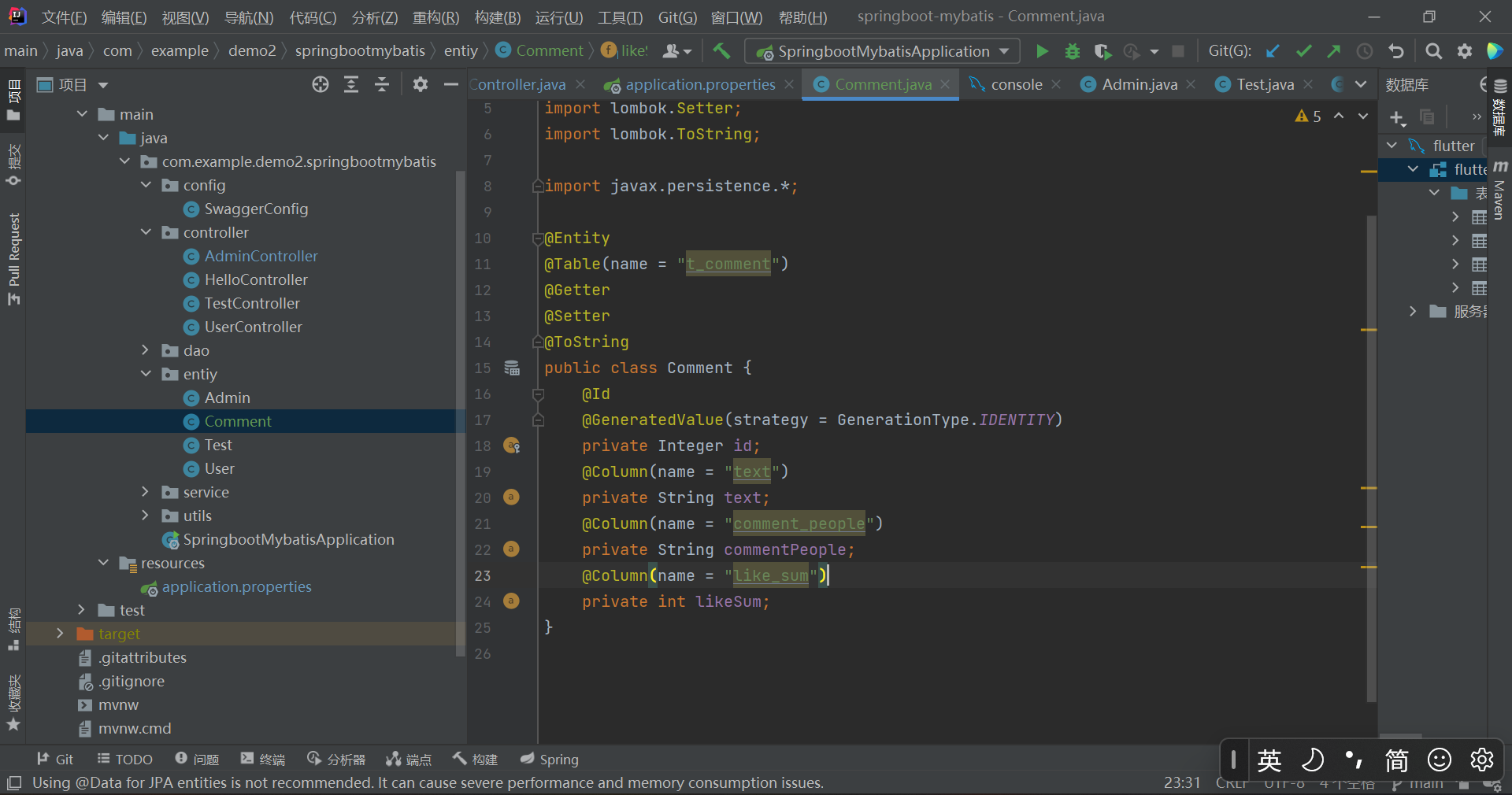Switch to Test.java editor tab

1265,84
